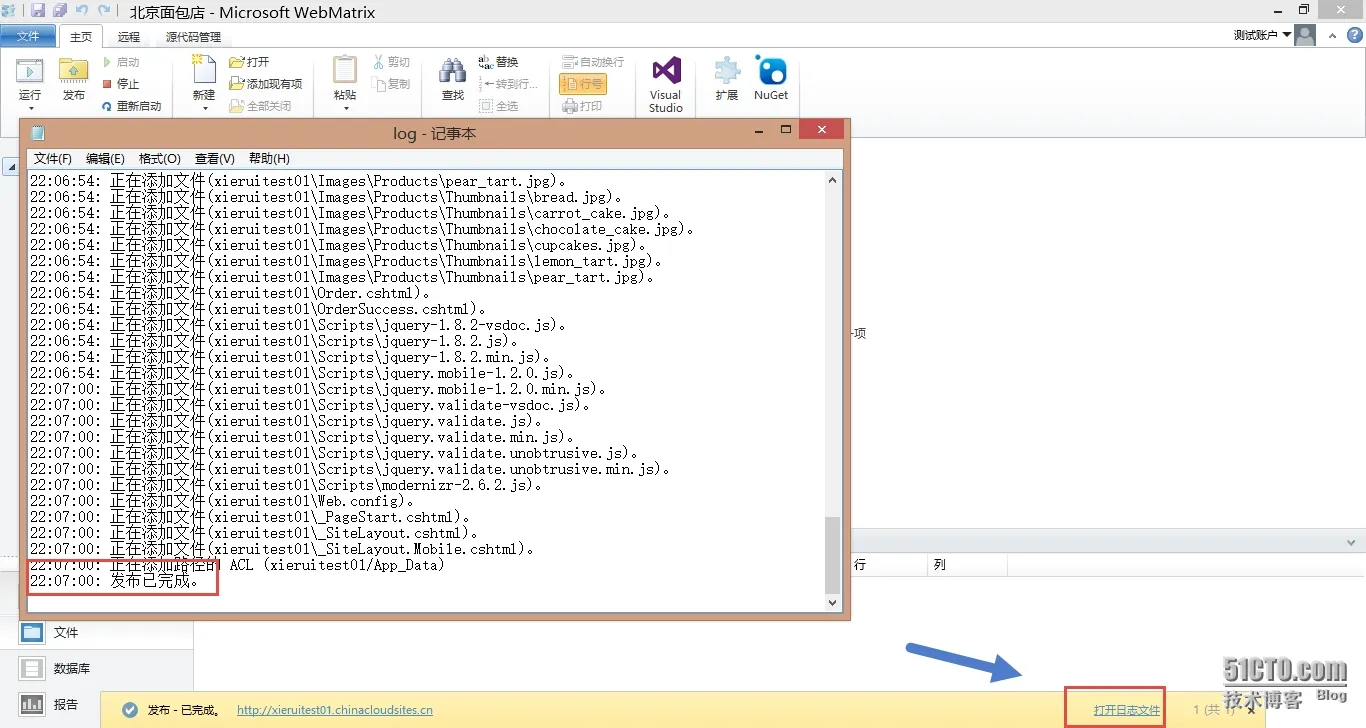Open Notepad's 格式(O) menu

tap(160, 158)
